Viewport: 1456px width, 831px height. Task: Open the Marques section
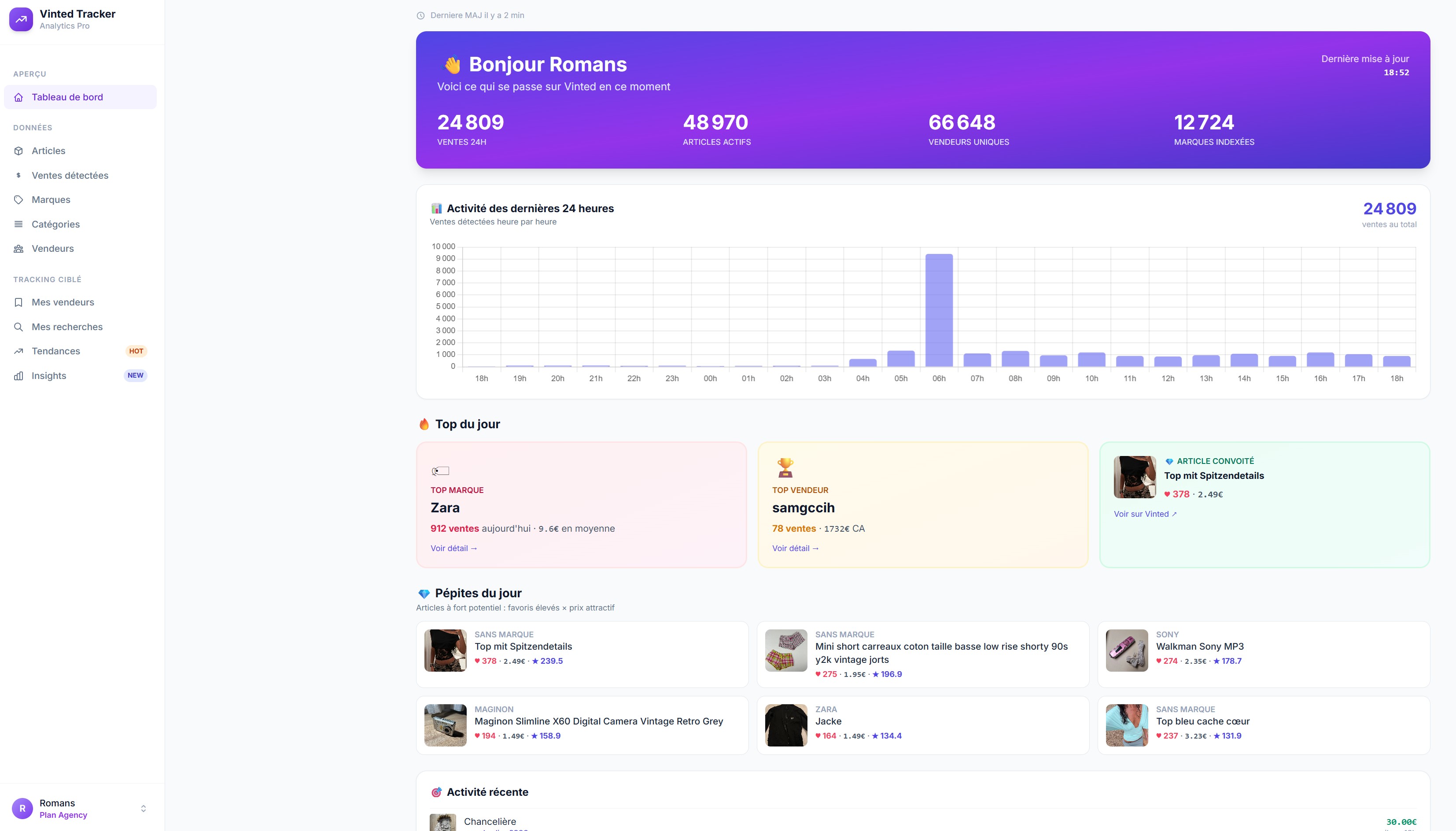click(81, 200)
